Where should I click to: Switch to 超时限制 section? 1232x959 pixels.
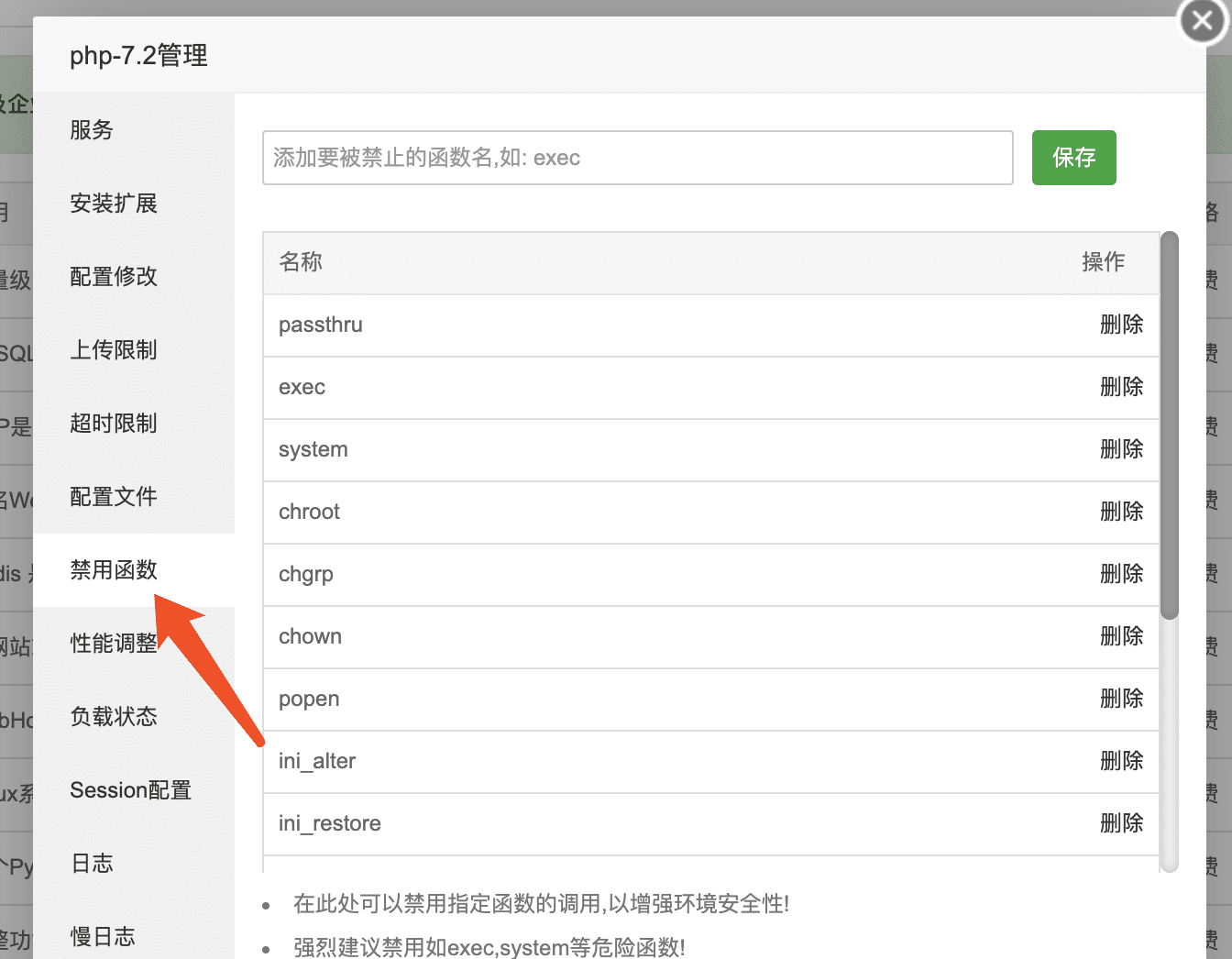[113, 424]
